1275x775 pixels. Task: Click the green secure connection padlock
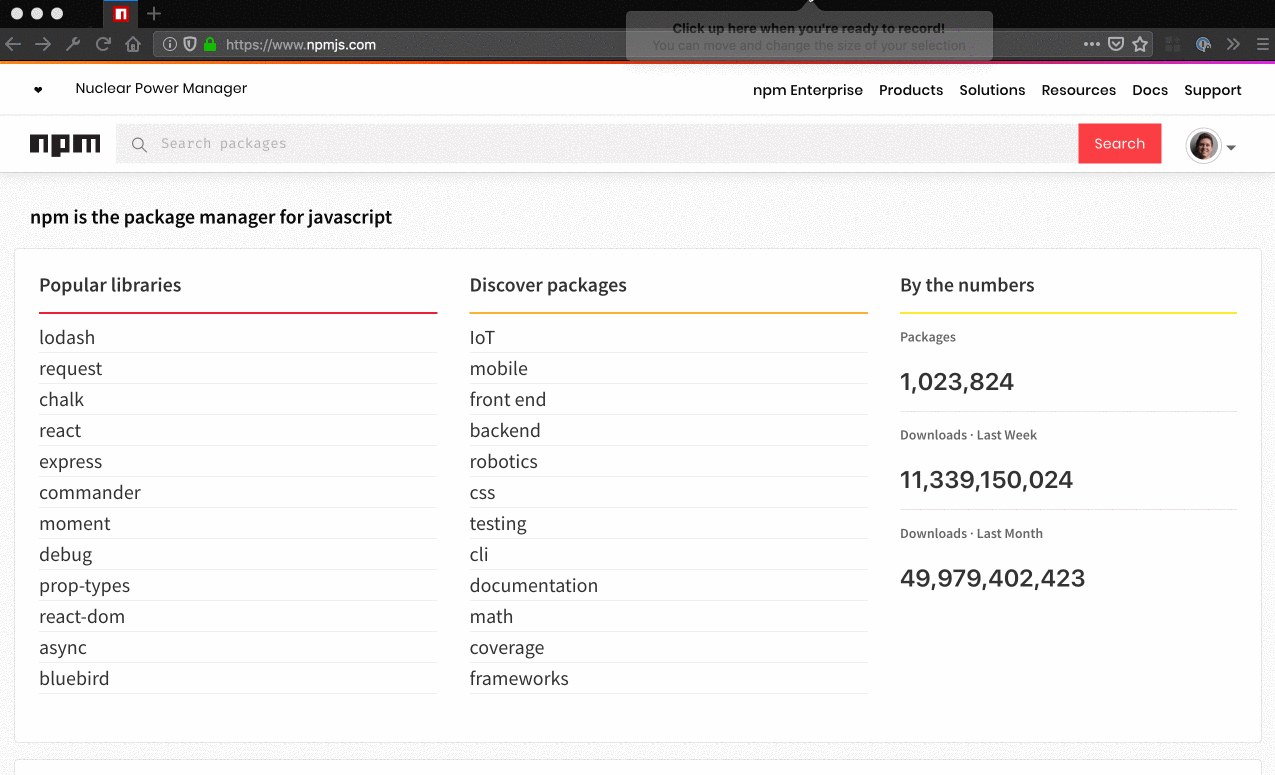tap(210, 44)
